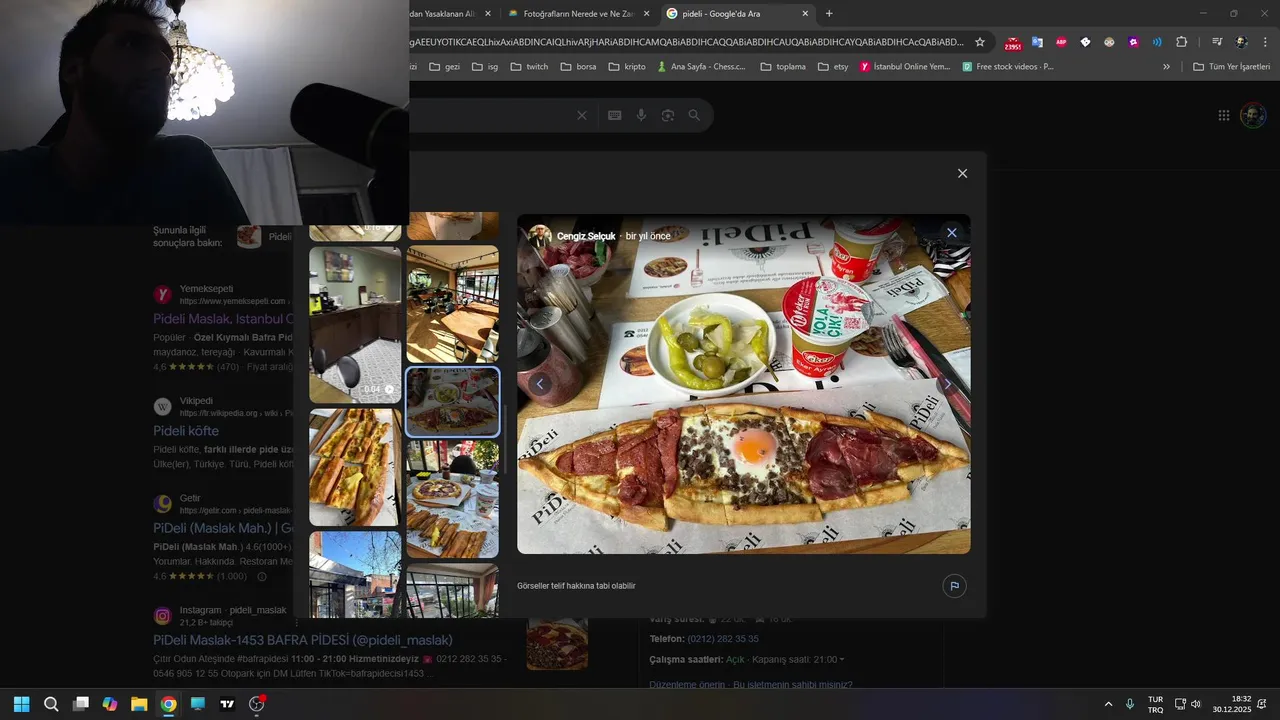
Task: Select the blue-sky storefront thumbnail
Action: (x=355, y=574)
